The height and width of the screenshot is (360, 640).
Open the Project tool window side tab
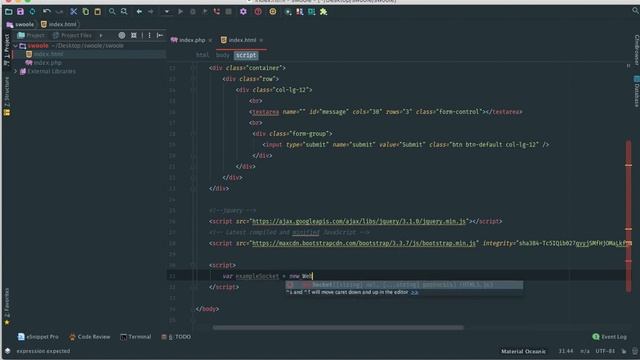point(7,49)
